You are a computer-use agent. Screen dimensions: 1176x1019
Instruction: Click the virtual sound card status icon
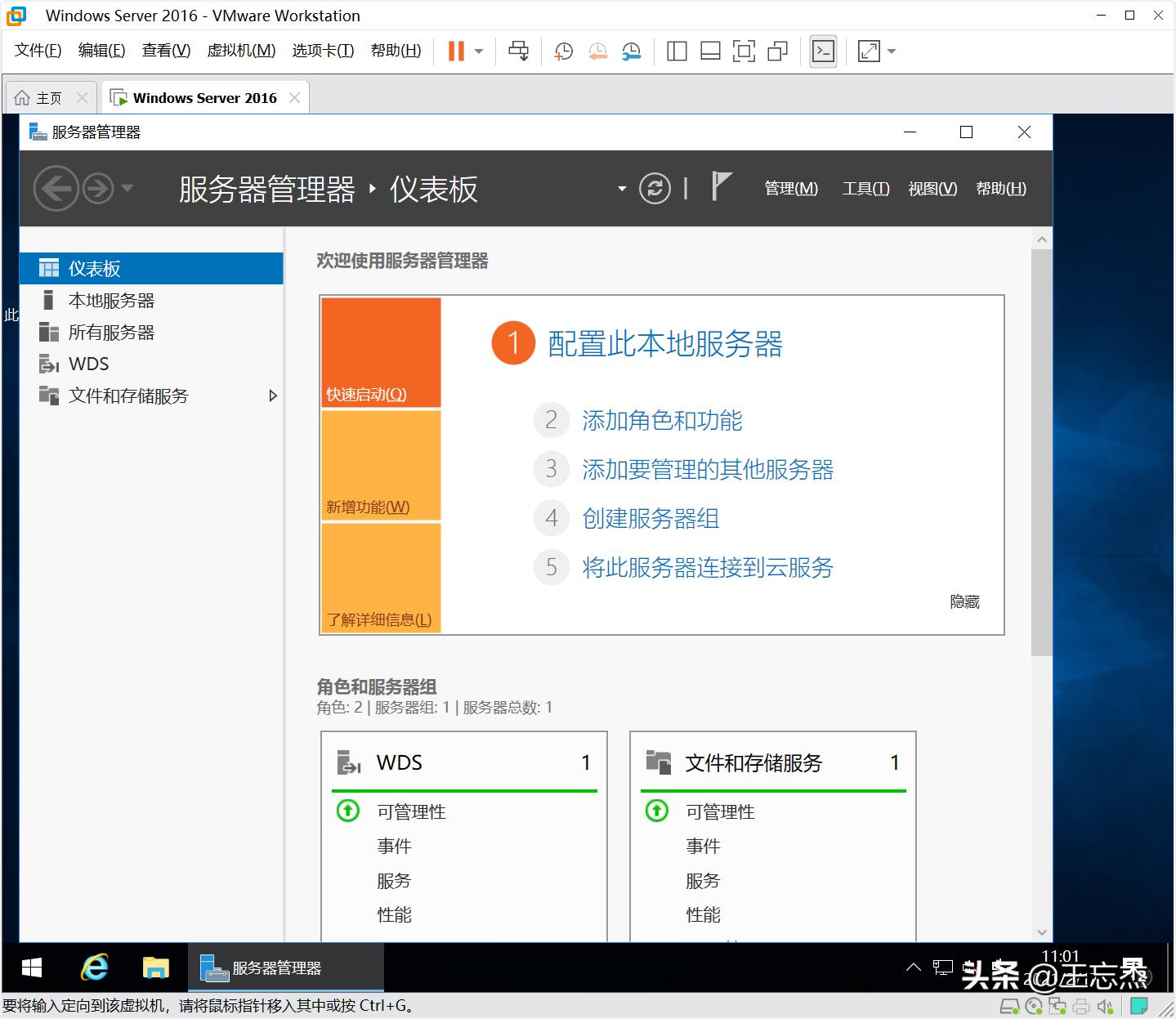(x=1104, y=1006)
